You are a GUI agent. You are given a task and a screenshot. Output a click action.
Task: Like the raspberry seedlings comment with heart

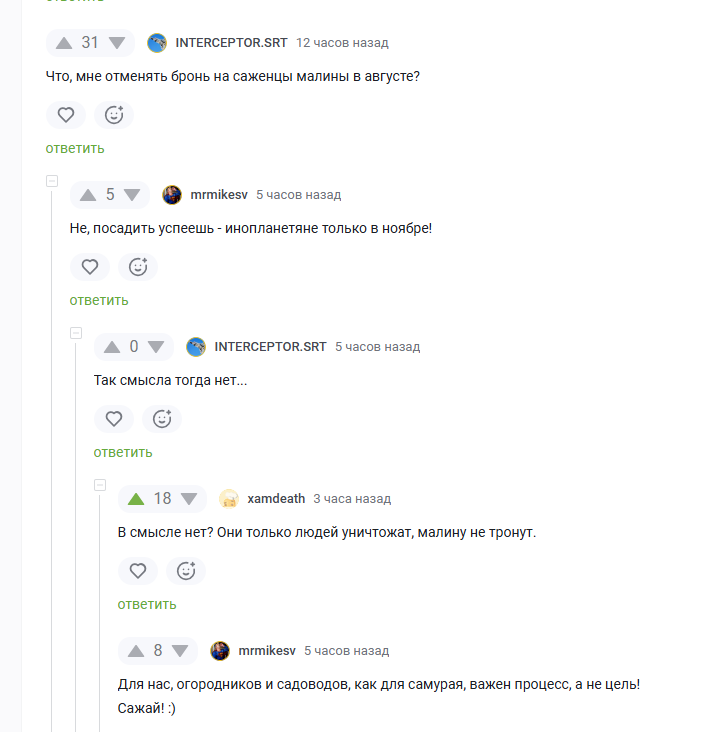click(x=66, y=115)
